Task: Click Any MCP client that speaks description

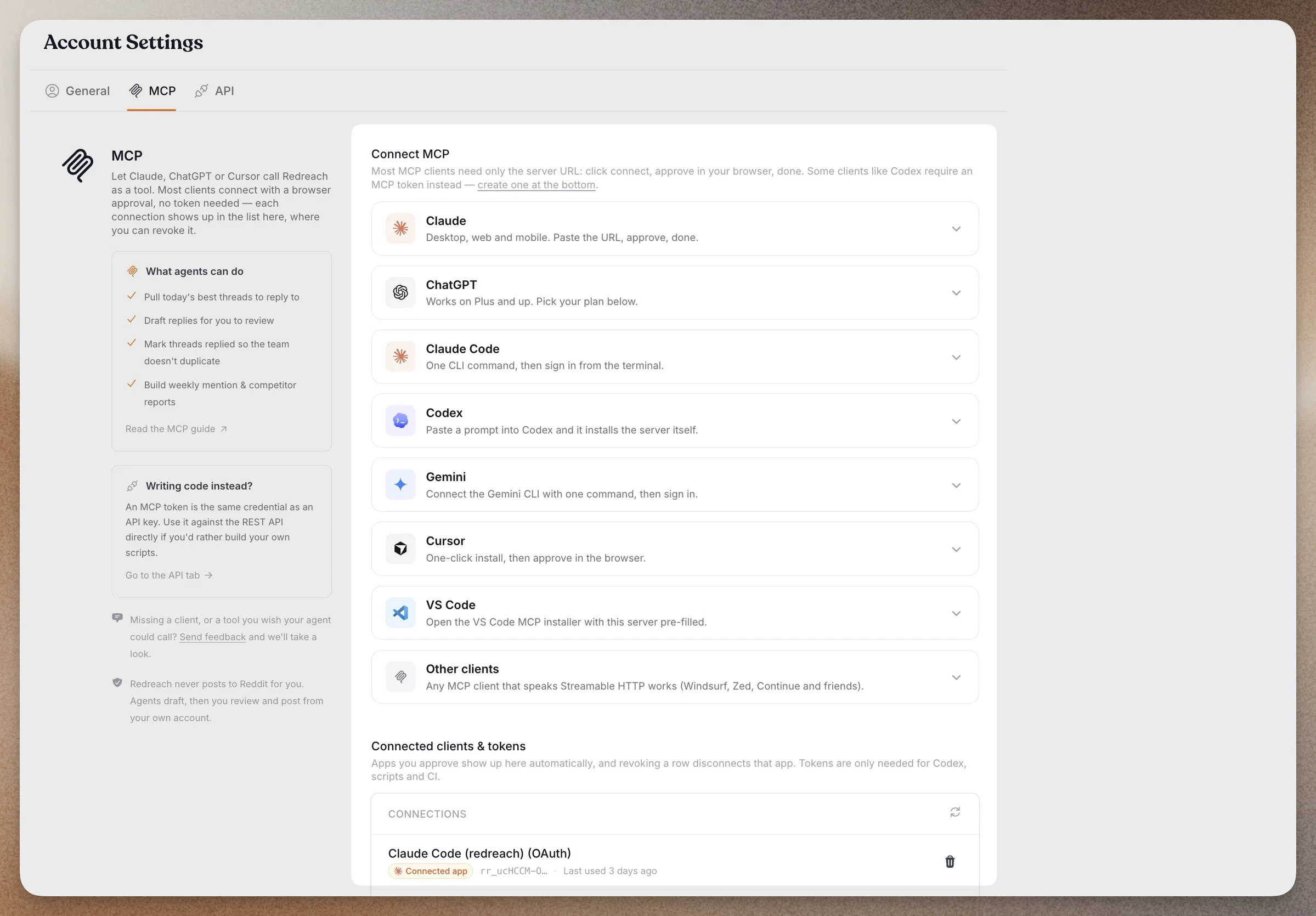Action: click(x=644, y=686)
